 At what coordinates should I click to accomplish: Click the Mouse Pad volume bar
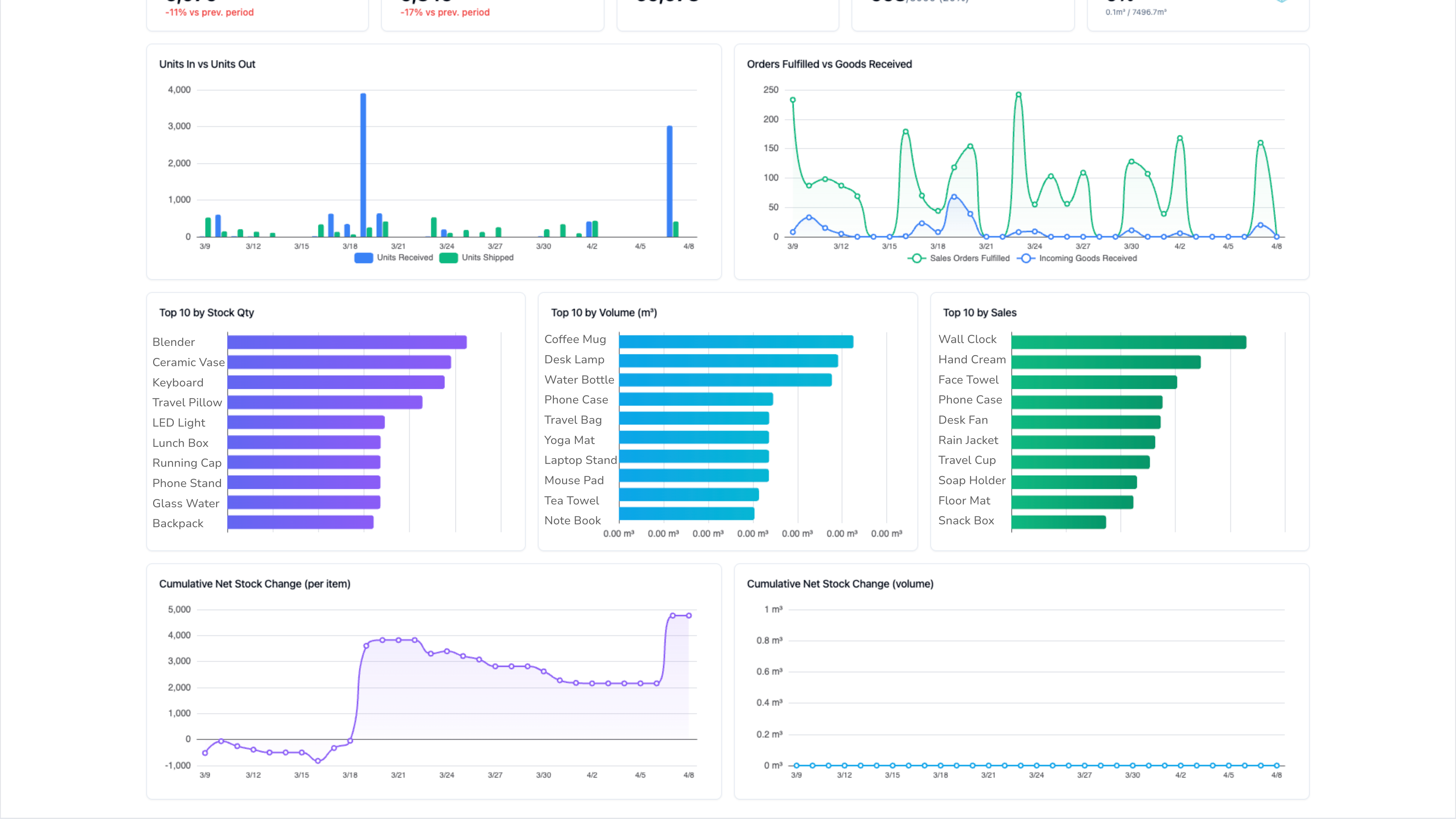pos(694,476)
